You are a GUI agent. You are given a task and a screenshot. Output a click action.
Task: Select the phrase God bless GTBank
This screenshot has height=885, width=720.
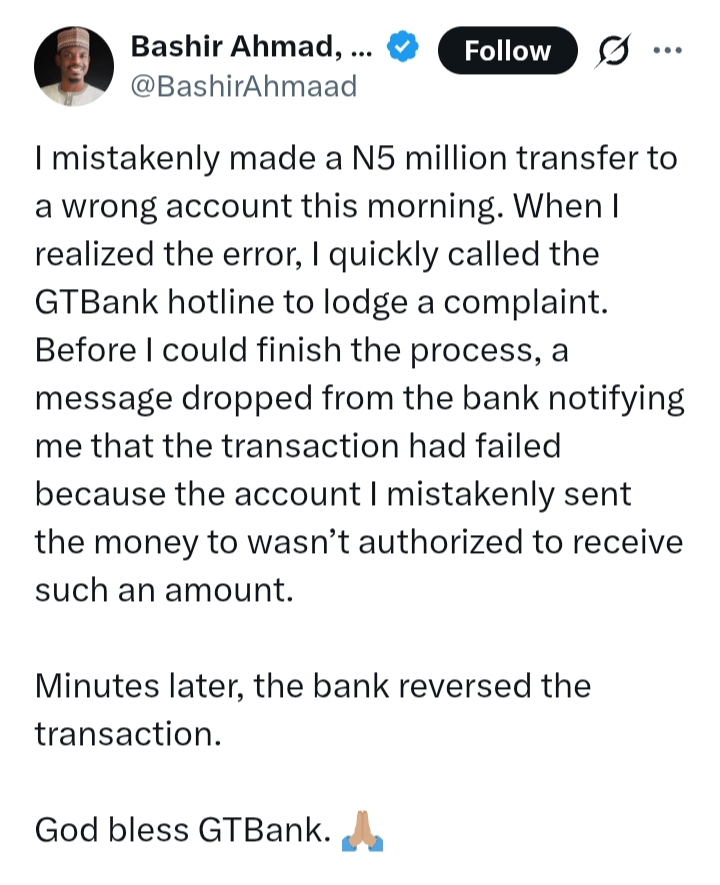click(180, 829)
